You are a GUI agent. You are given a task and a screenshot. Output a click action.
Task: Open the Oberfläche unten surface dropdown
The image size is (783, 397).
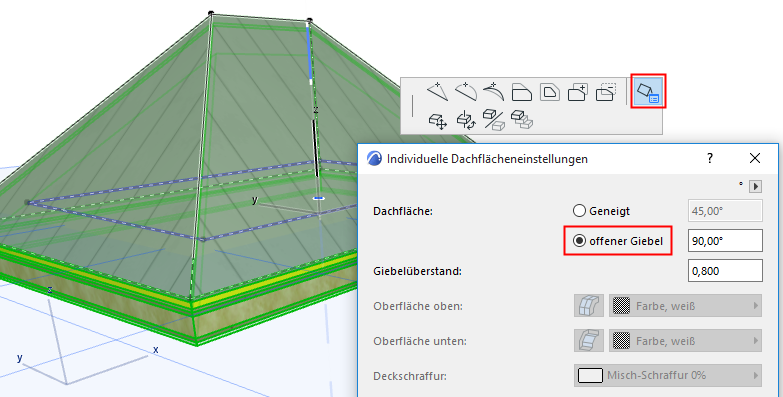pyautogui.click(x=685, y=341)
